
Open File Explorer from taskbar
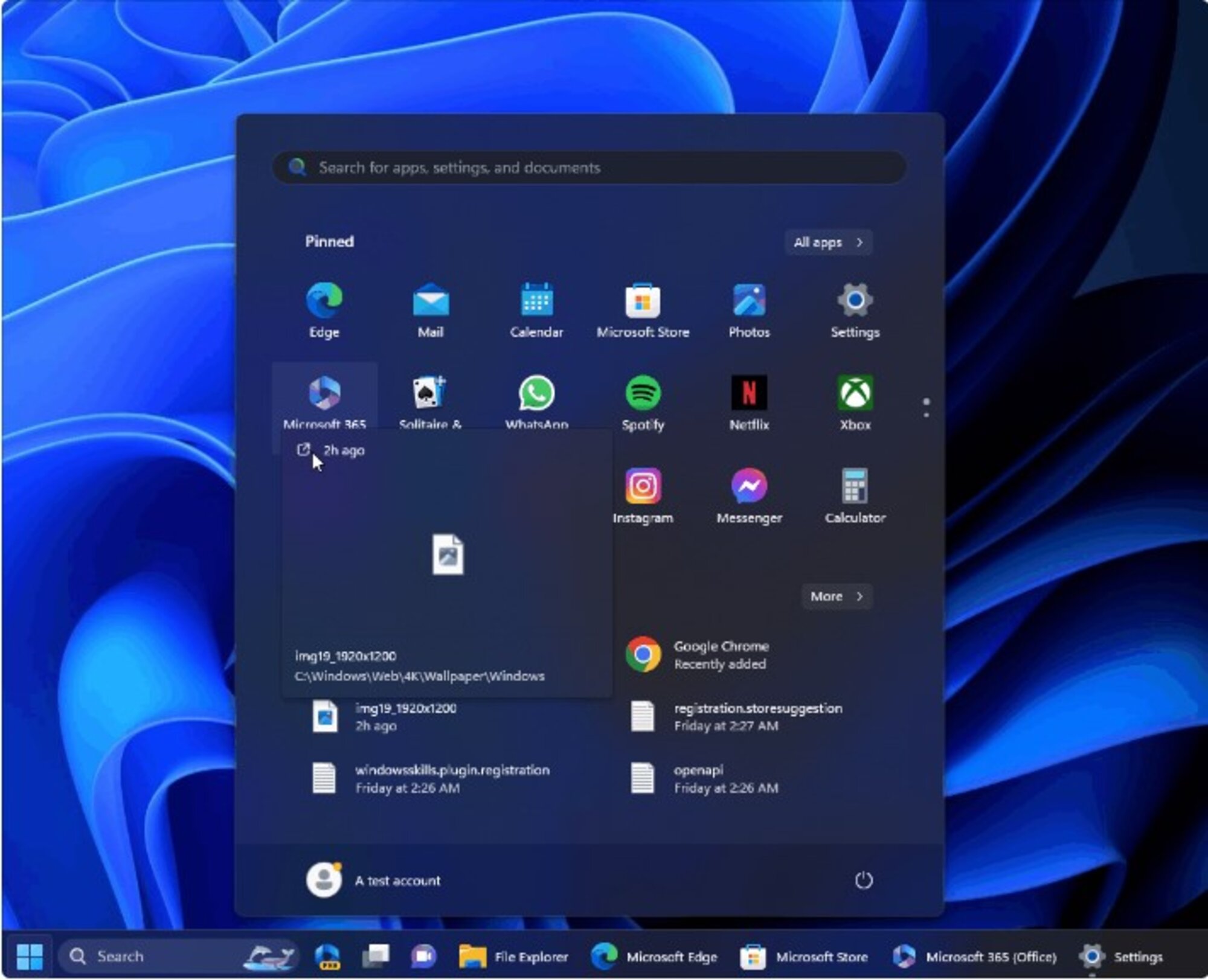(514, 956)
